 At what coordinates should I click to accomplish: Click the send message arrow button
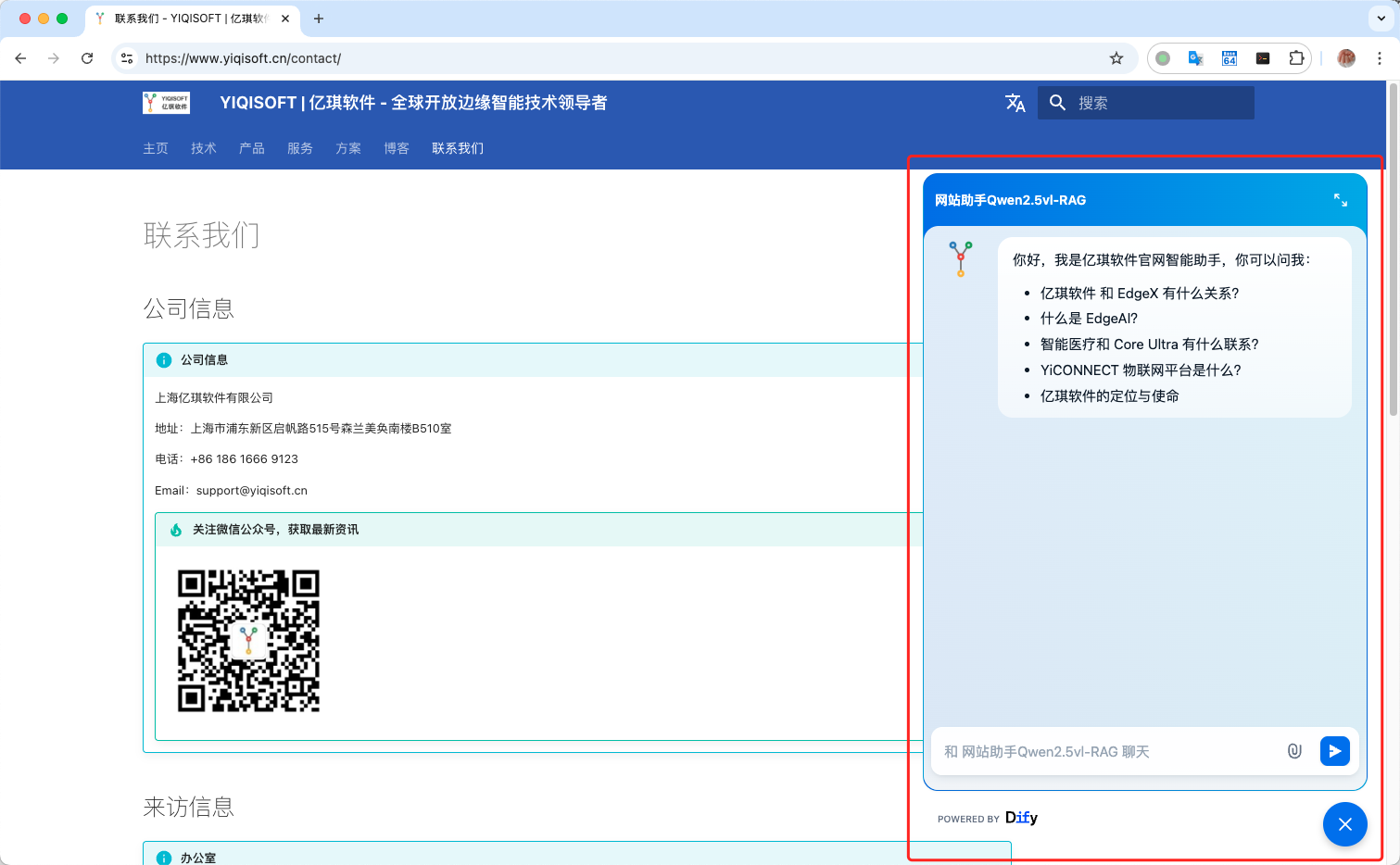[1334, 751]
